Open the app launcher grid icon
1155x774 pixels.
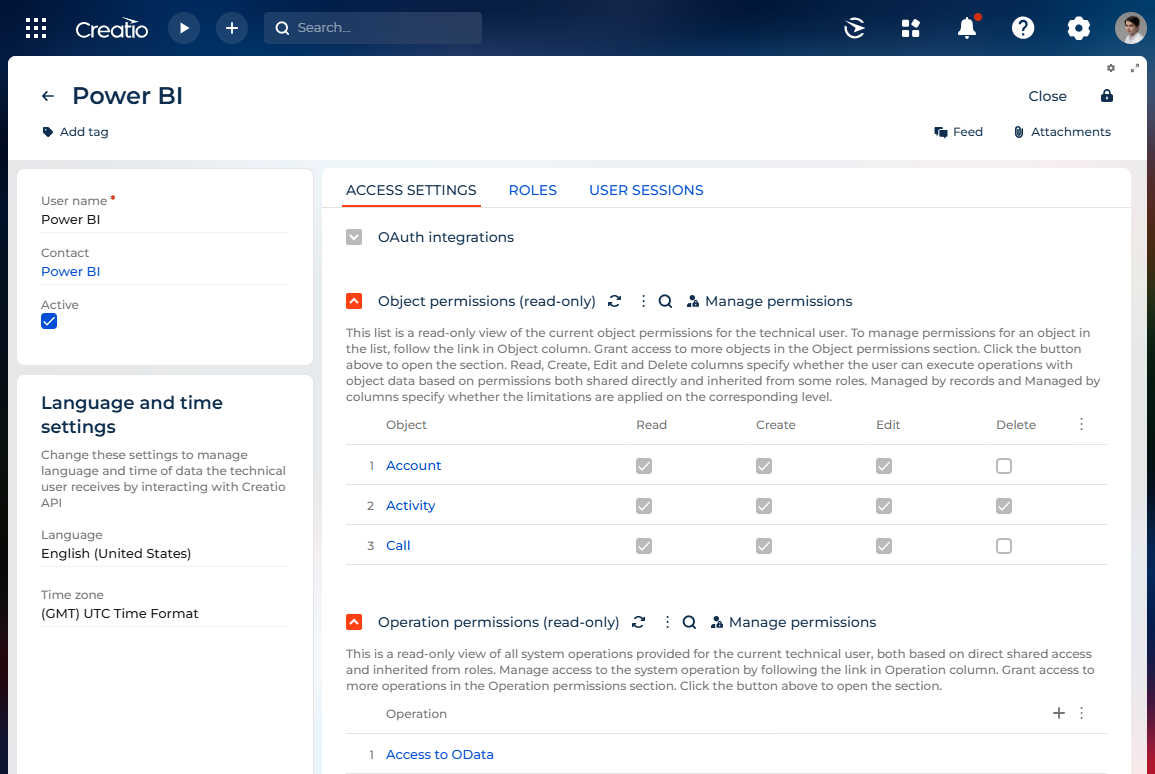35,28
